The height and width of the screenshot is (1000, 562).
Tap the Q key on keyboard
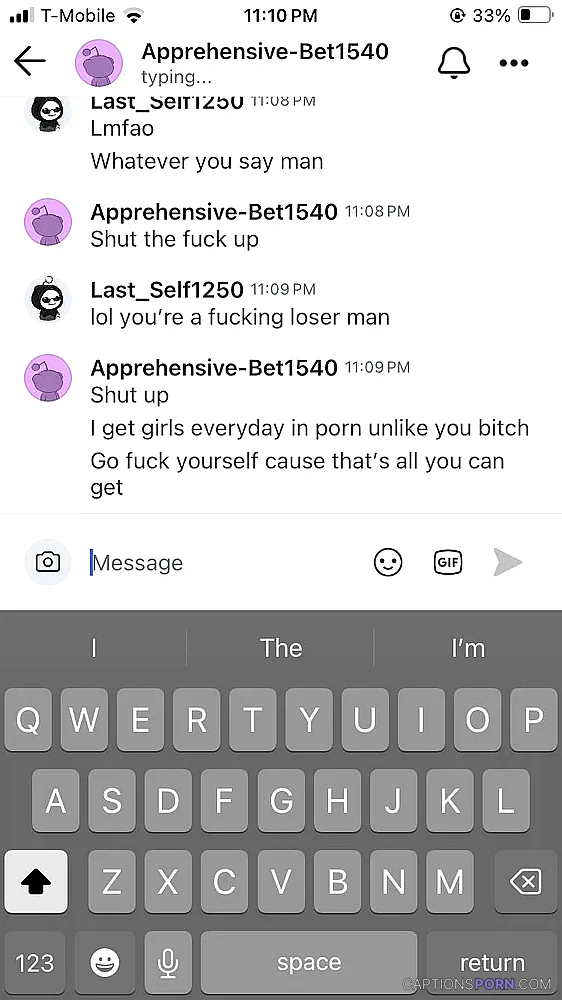pyautogui.click(x=28, y=719)
